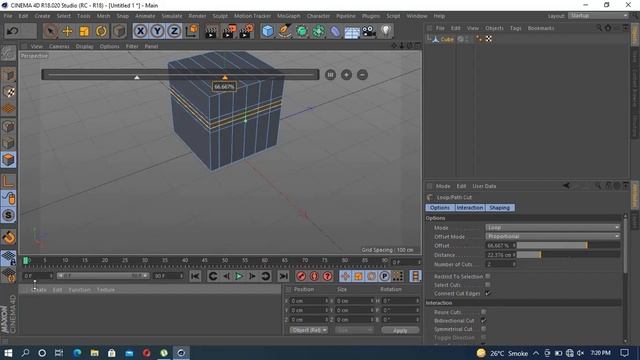Toggle Restrict To Selection checkbox
Image resolution: width=640 pixels, height=360 pixels.
488,276
